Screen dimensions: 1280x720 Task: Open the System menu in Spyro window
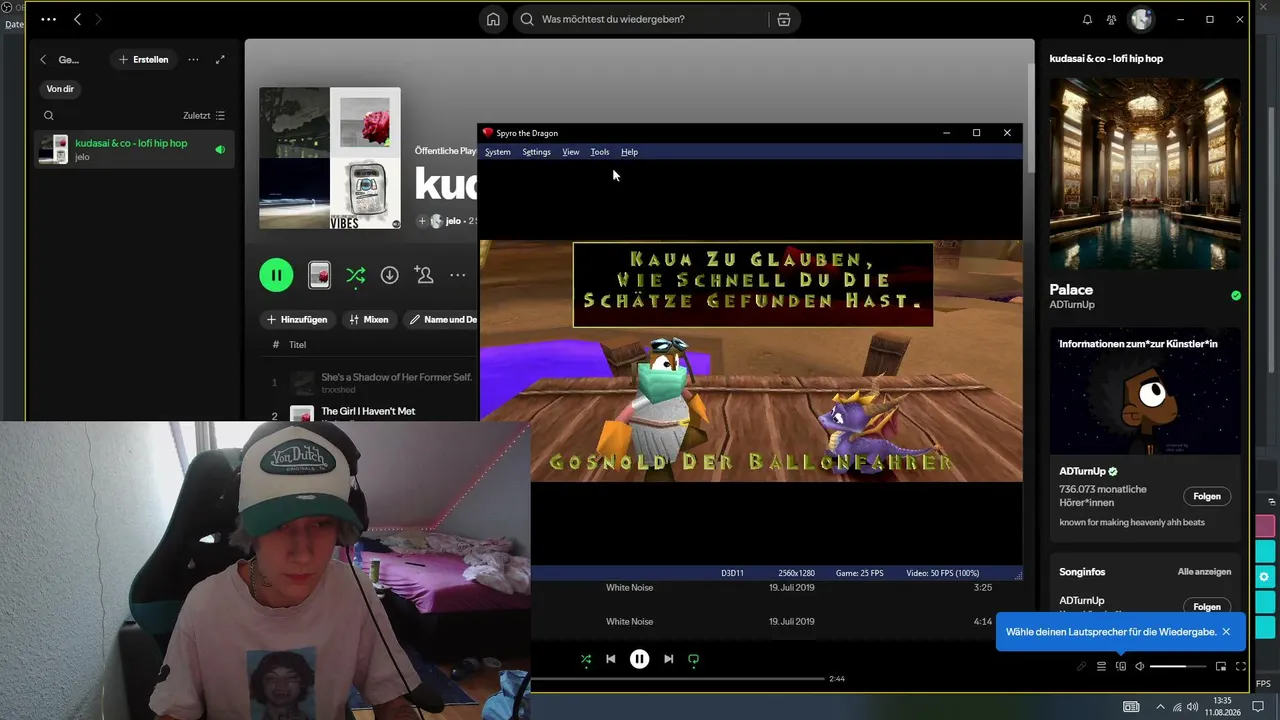(498, 152)
